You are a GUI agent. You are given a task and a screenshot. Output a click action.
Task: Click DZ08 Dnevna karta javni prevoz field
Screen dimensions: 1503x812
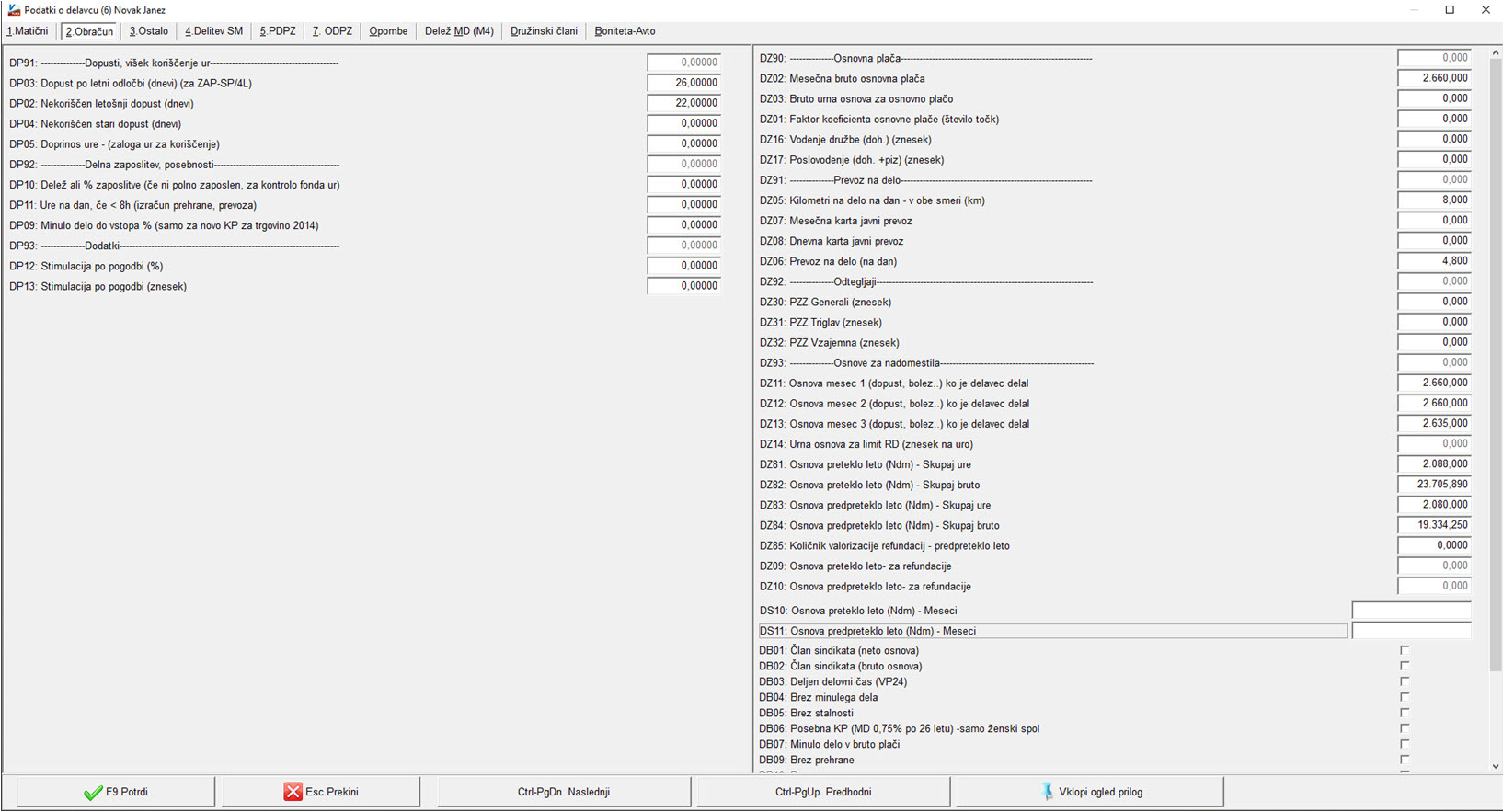1434,240
